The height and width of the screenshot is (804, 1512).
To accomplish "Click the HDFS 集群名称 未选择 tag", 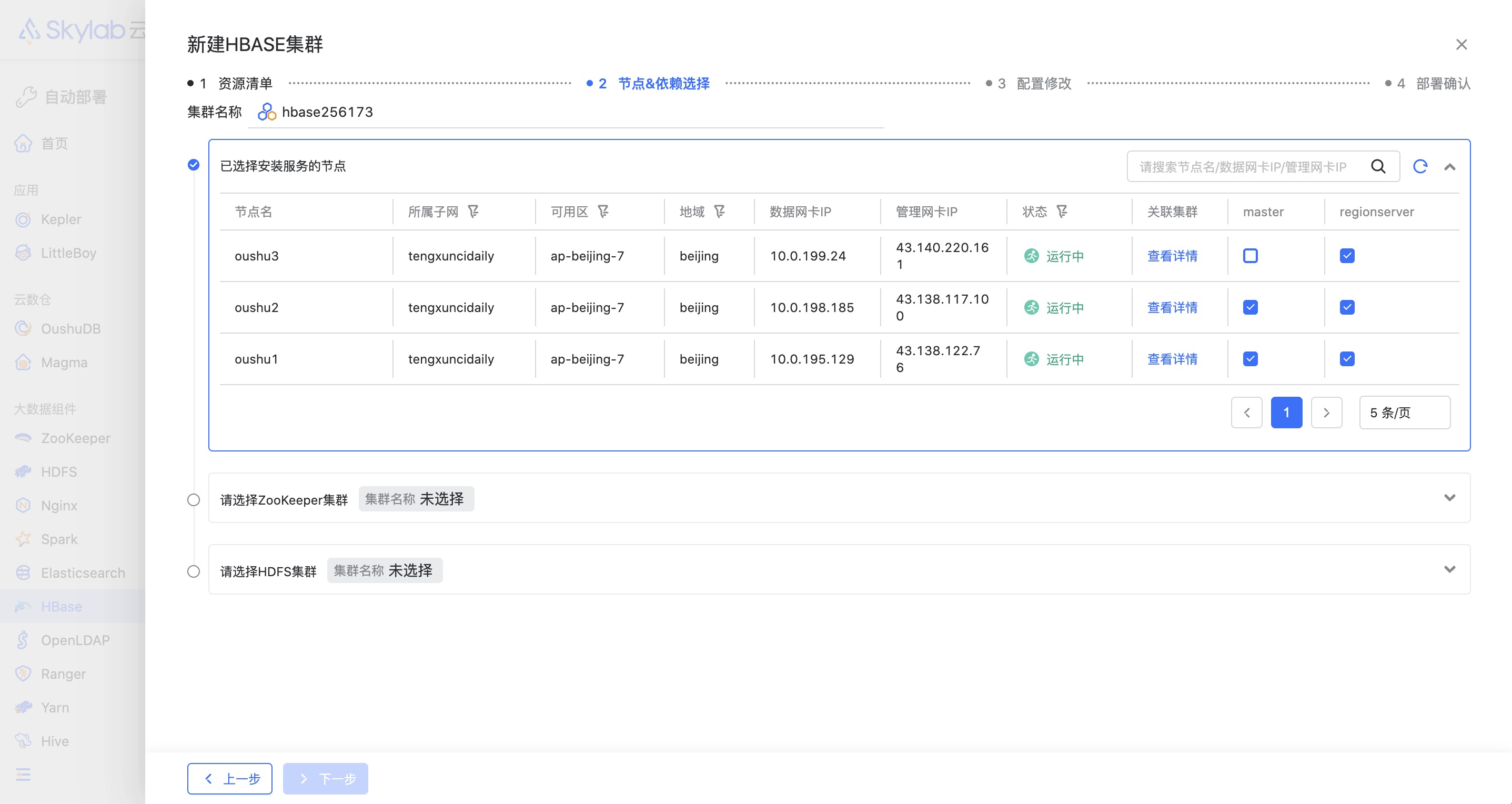I will tap(385, 570).
